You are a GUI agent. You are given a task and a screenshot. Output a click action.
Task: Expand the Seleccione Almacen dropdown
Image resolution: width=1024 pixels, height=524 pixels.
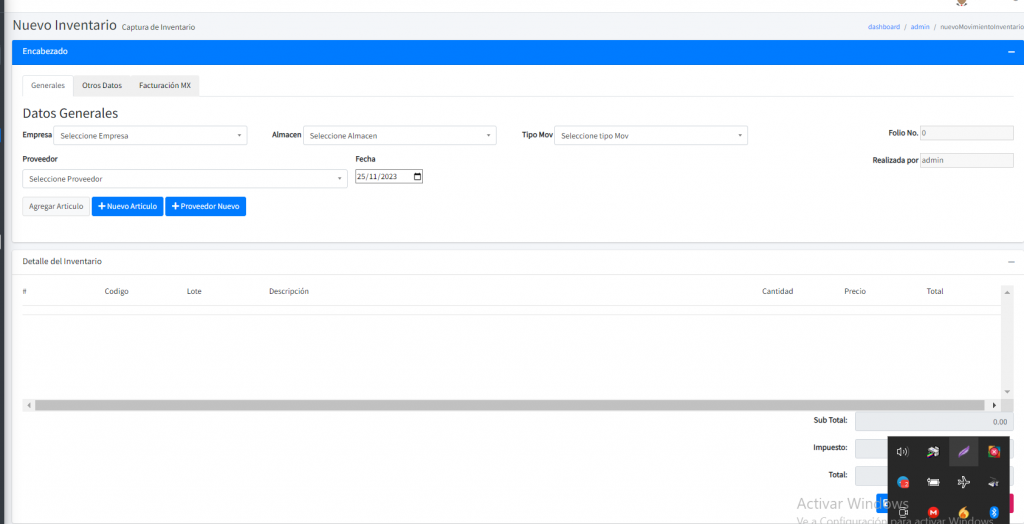pos(400,136)
